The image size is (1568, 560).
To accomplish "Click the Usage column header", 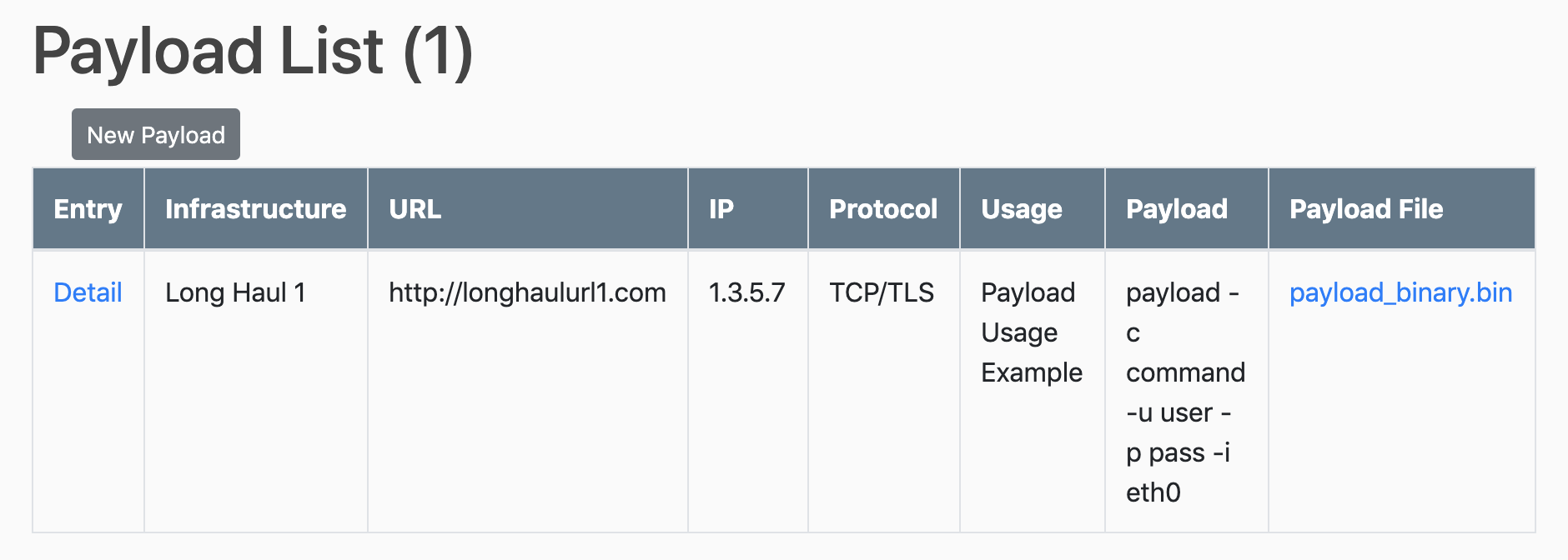I will click(1022, 209).
